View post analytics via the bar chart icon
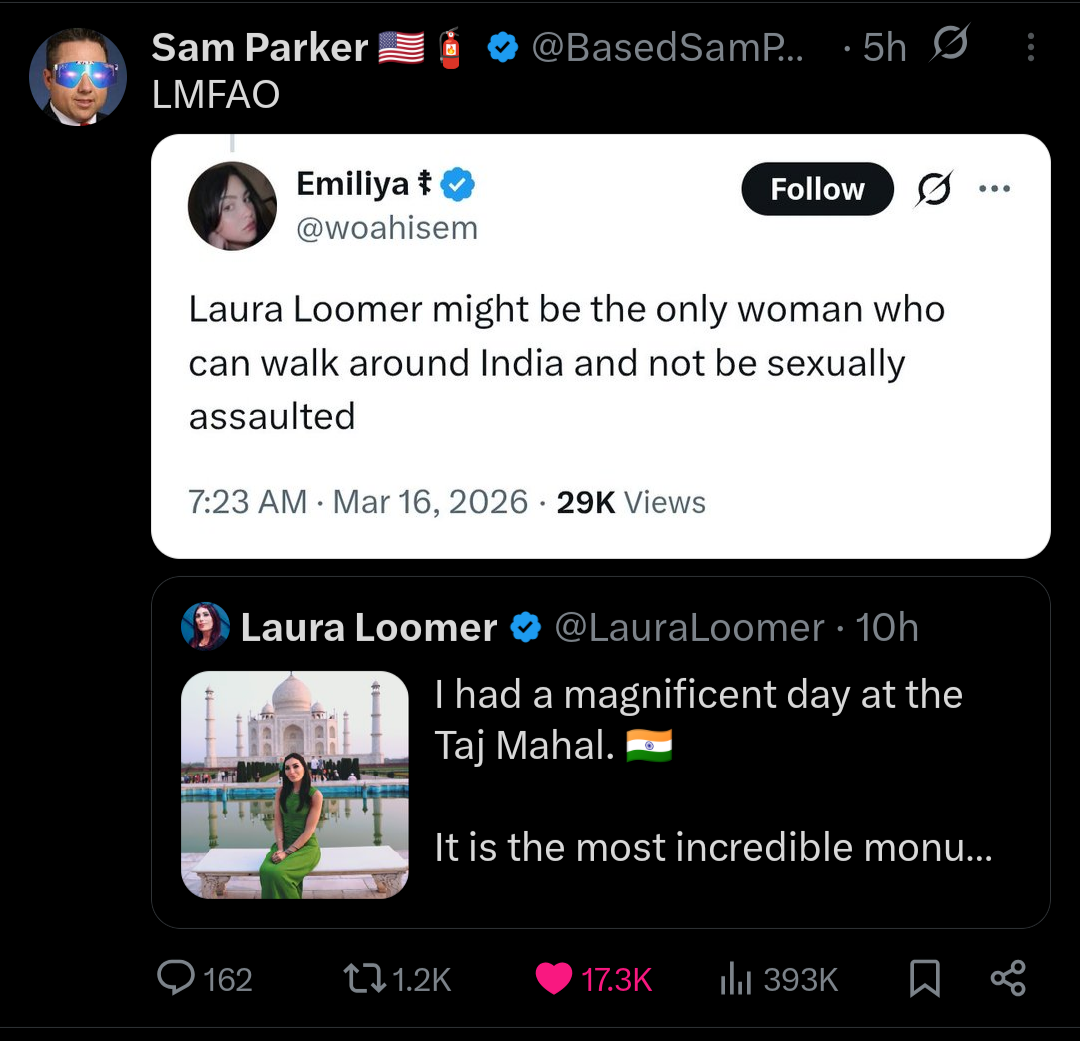The image size is (1080, 1041). pyautogui.click(x=737, y=979)
